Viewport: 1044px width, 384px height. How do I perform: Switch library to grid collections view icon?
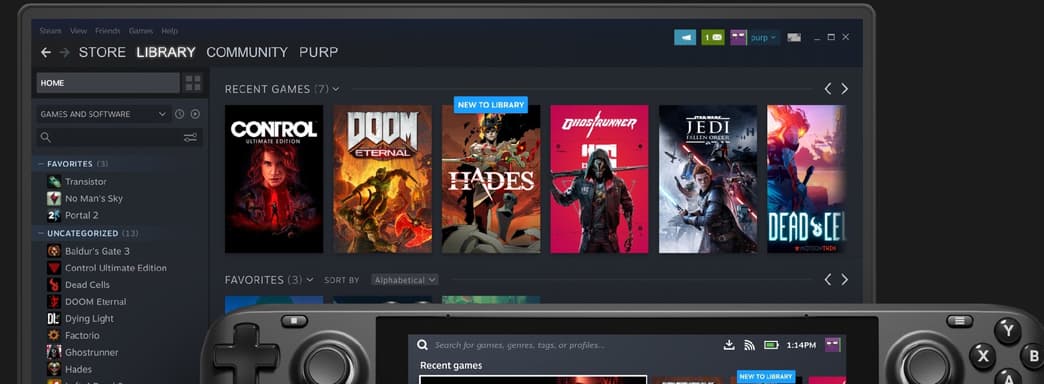[193, 83]
